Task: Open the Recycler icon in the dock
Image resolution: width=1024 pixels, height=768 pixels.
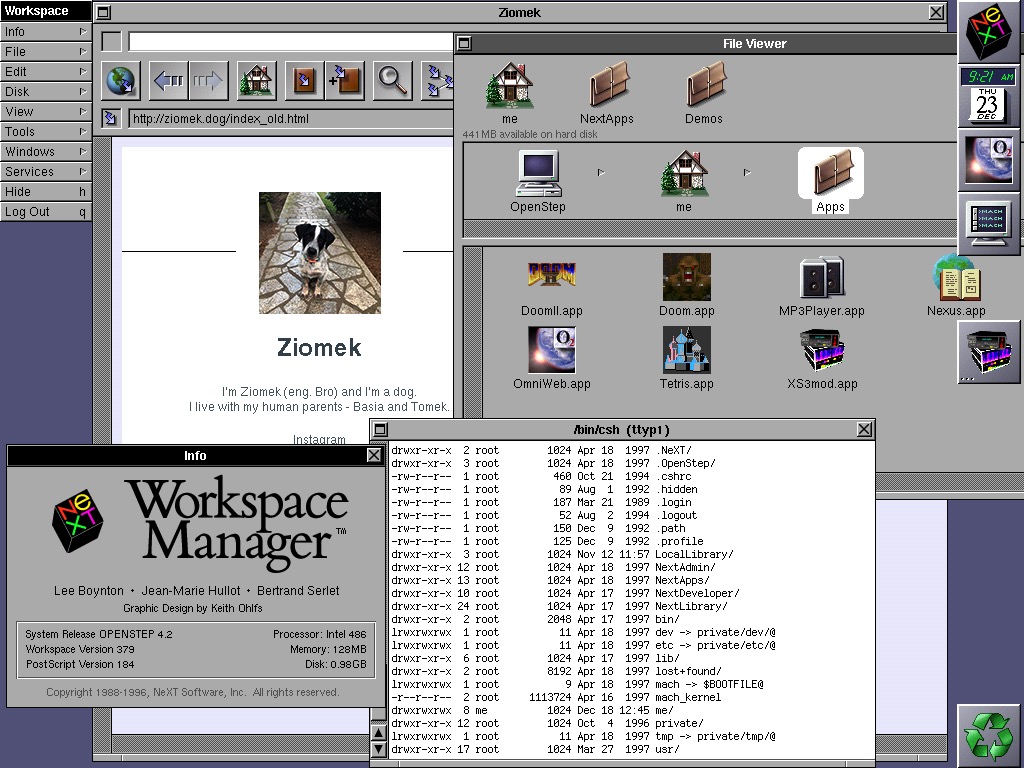Action: [x=989, y=736]
